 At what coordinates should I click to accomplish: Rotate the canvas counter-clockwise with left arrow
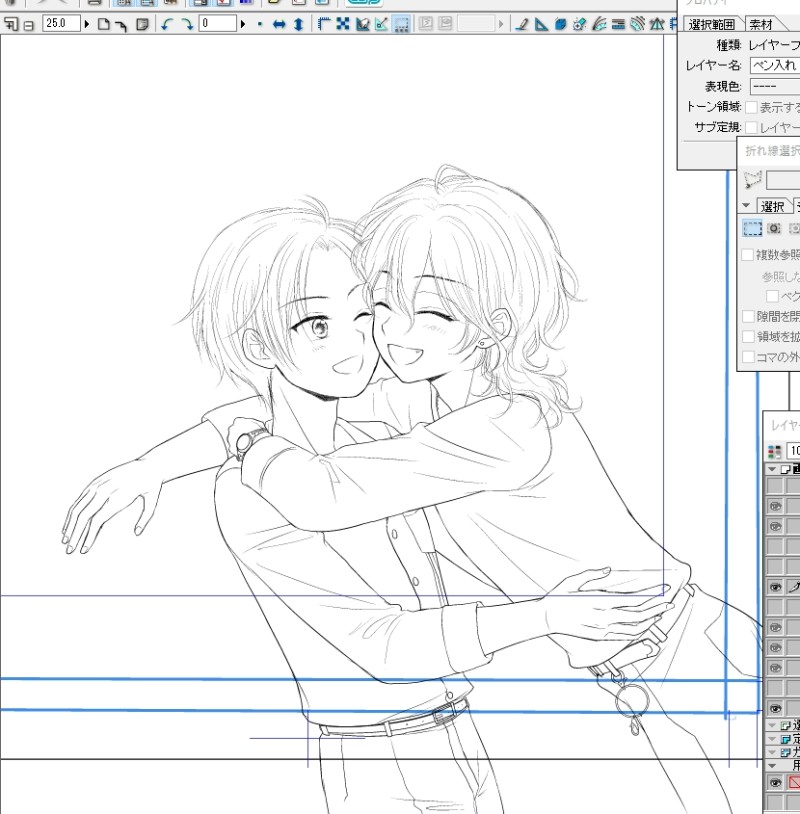pos(166,24)
